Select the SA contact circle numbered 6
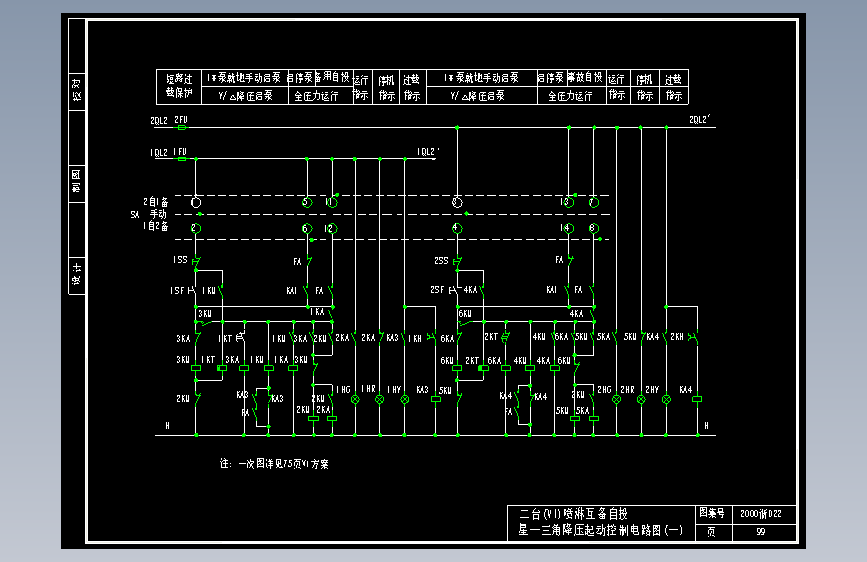The width and height of the screenshot is (867, 562). click(x=307, y=228)
